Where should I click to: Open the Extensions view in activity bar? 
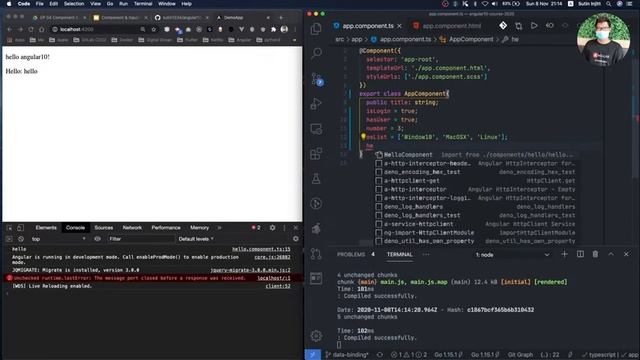316,154
